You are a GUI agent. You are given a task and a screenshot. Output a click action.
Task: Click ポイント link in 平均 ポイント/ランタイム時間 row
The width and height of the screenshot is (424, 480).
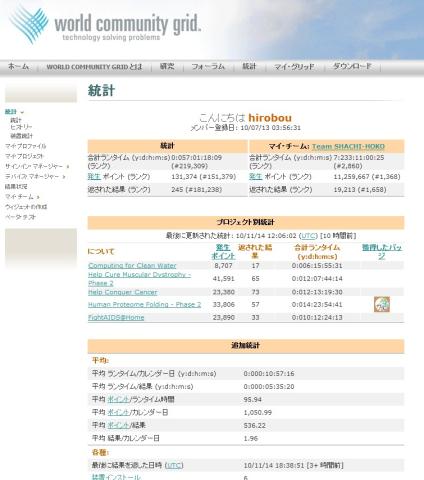coord(118,399)
